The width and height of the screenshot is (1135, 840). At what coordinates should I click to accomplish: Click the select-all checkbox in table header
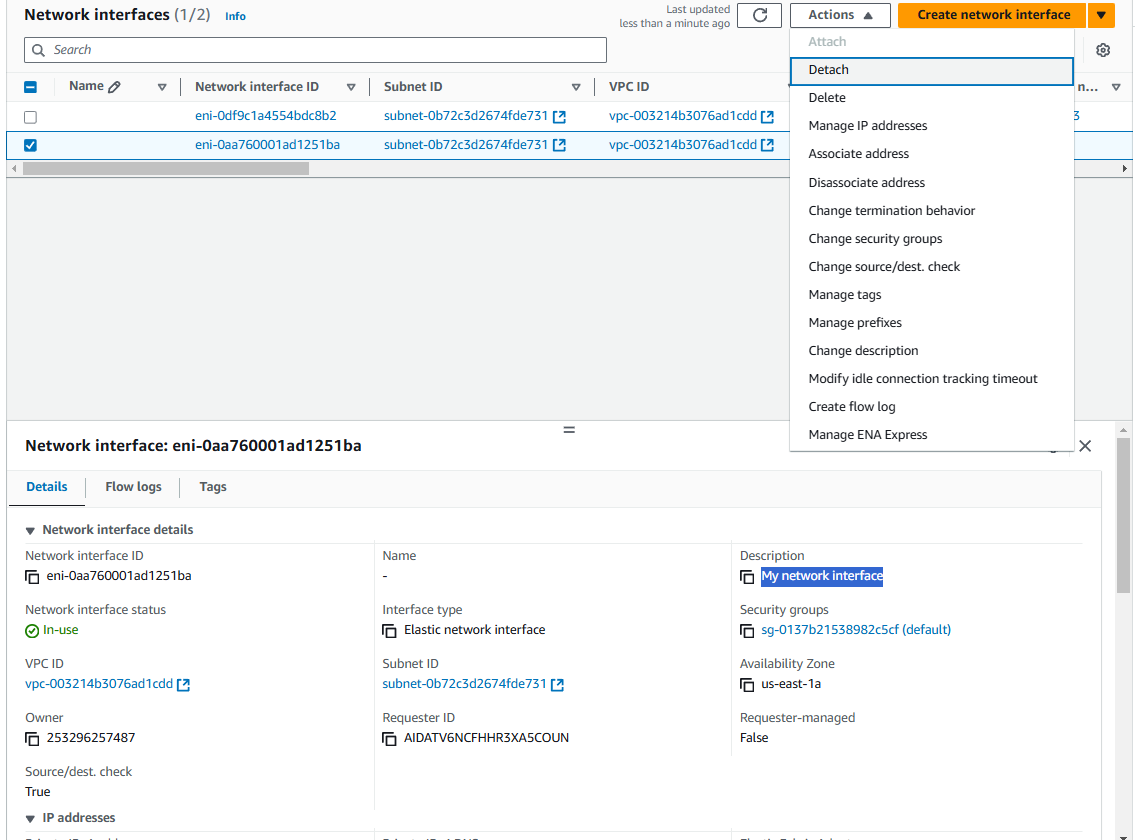30,86
